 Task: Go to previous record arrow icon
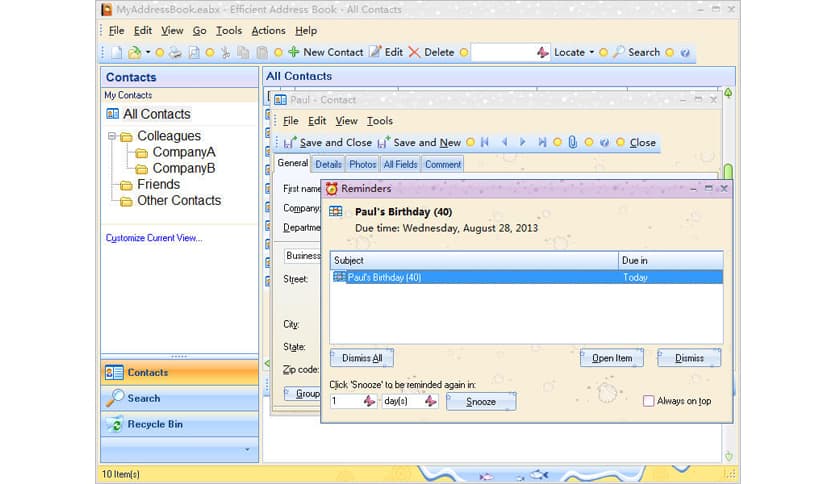(x=504, y=142)
